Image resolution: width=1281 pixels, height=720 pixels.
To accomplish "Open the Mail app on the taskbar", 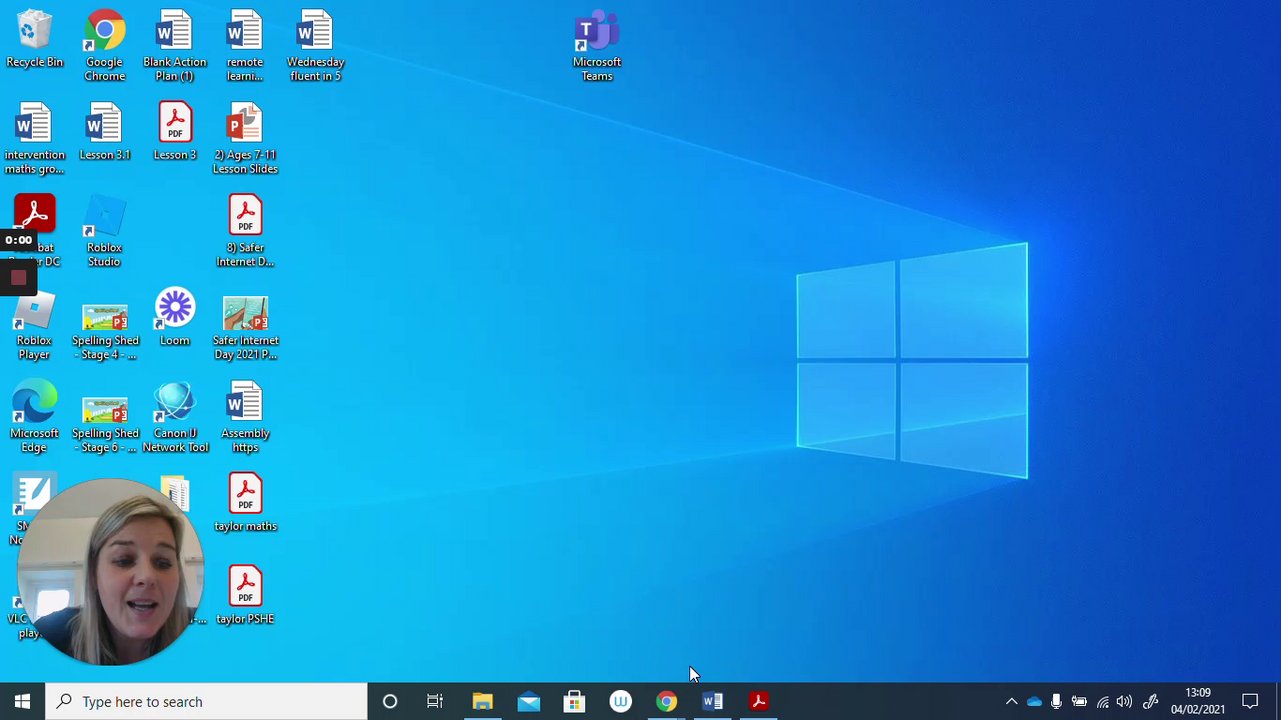I will click(x=528, y=702).
